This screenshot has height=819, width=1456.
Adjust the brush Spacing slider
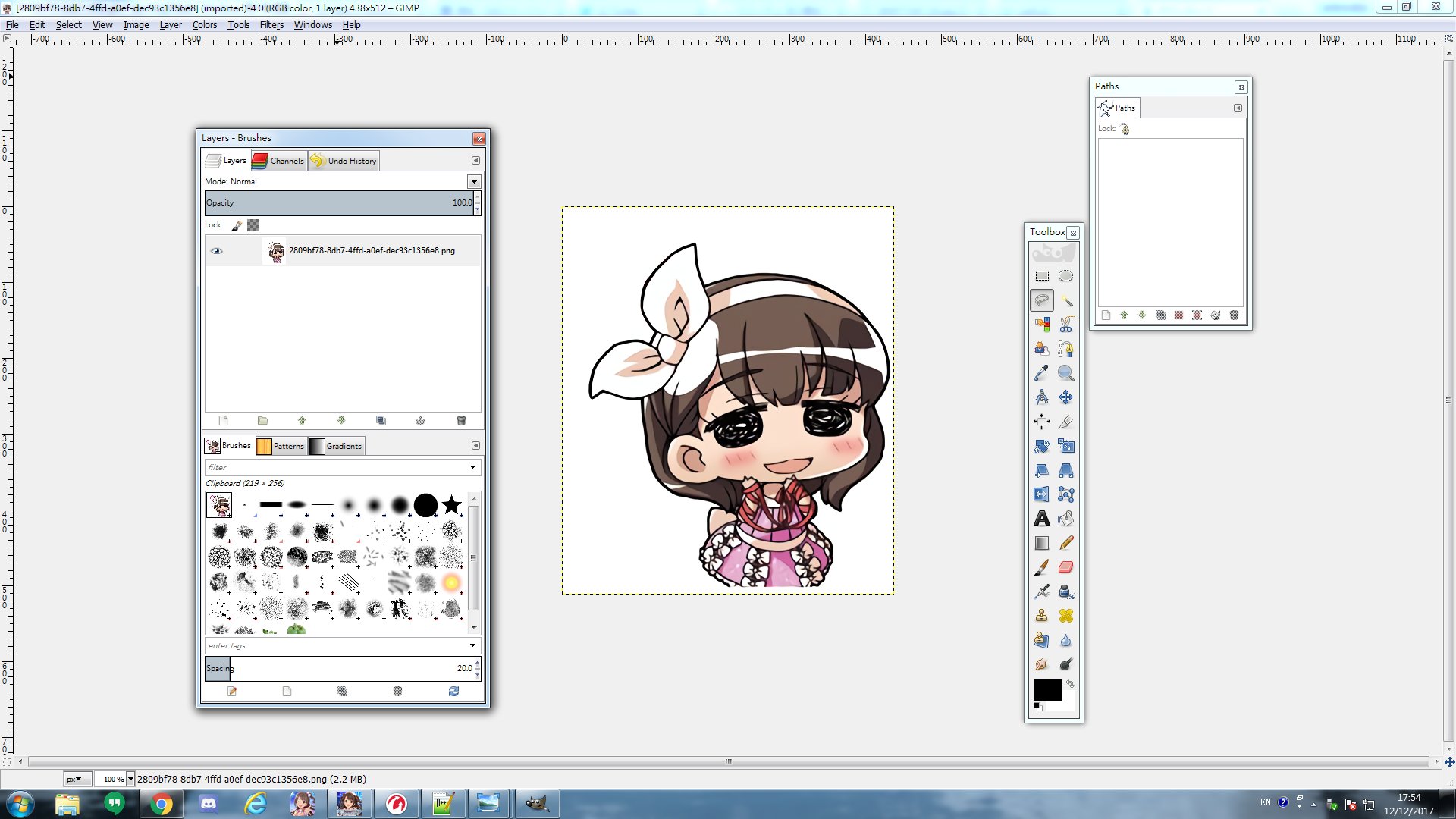pos(340,668)
